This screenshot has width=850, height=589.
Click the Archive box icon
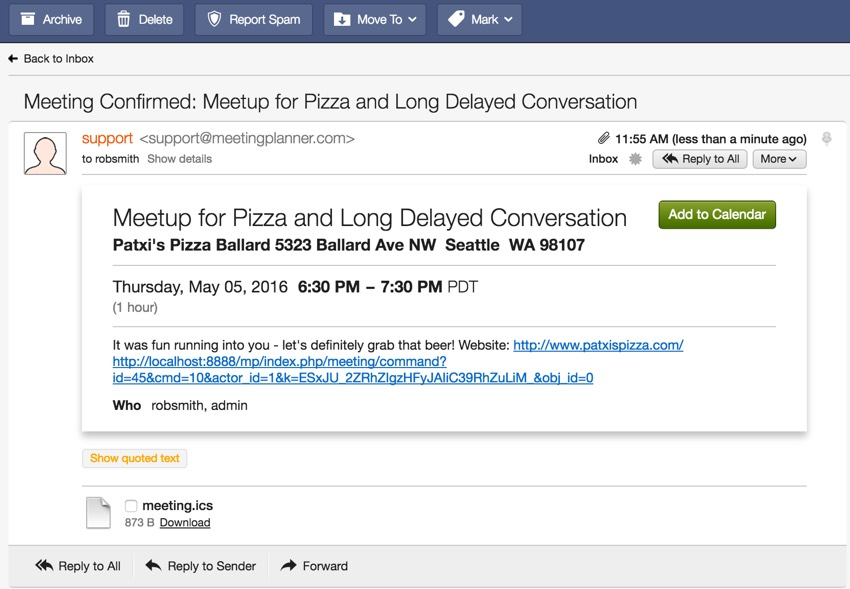coord(28,19)
